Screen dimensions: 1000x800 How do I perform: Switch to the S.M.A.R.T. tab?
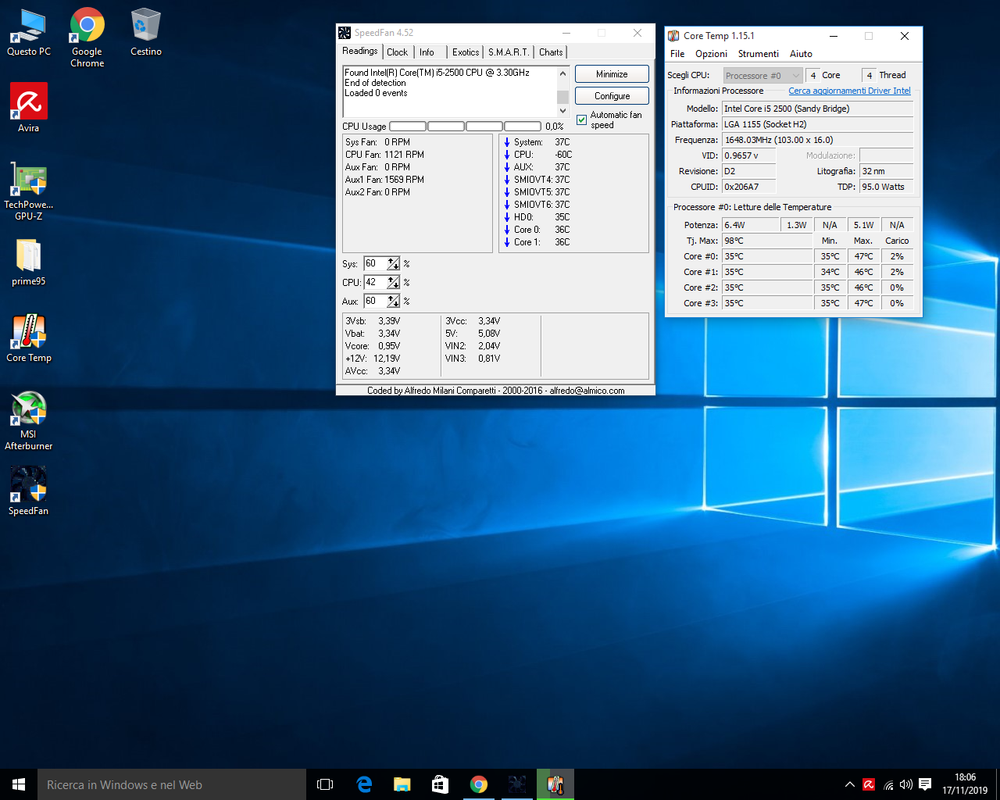[508, 52]
